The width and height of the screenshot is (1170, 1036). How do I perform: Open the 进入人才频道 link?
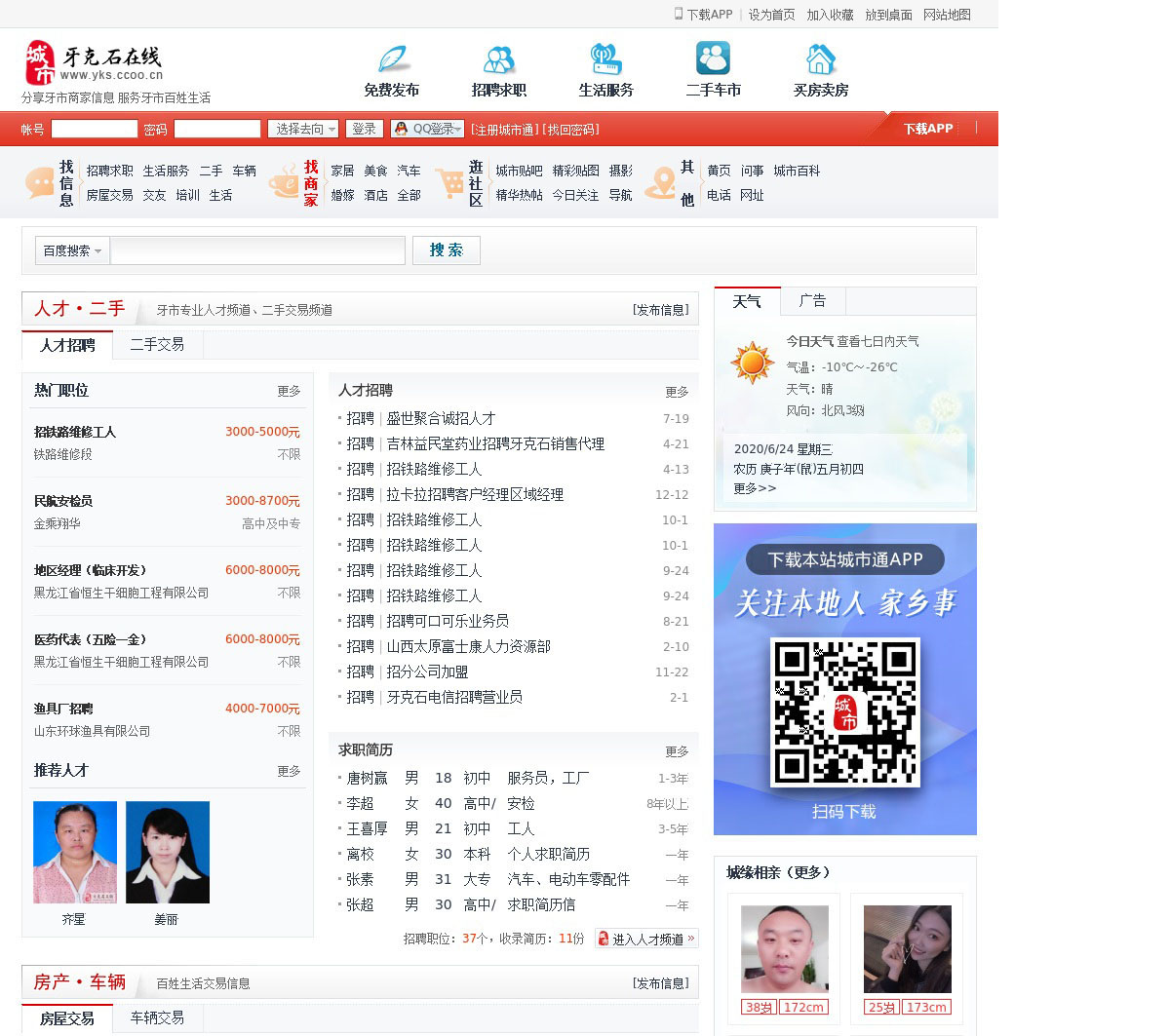click(647, 939)
